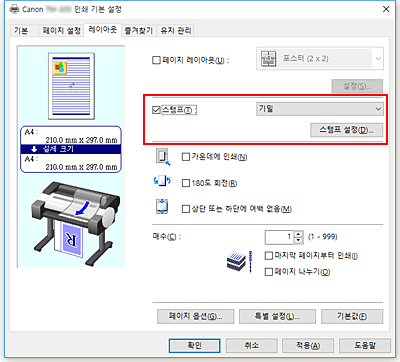Click the 취소 cancel button

click(252, 345)
